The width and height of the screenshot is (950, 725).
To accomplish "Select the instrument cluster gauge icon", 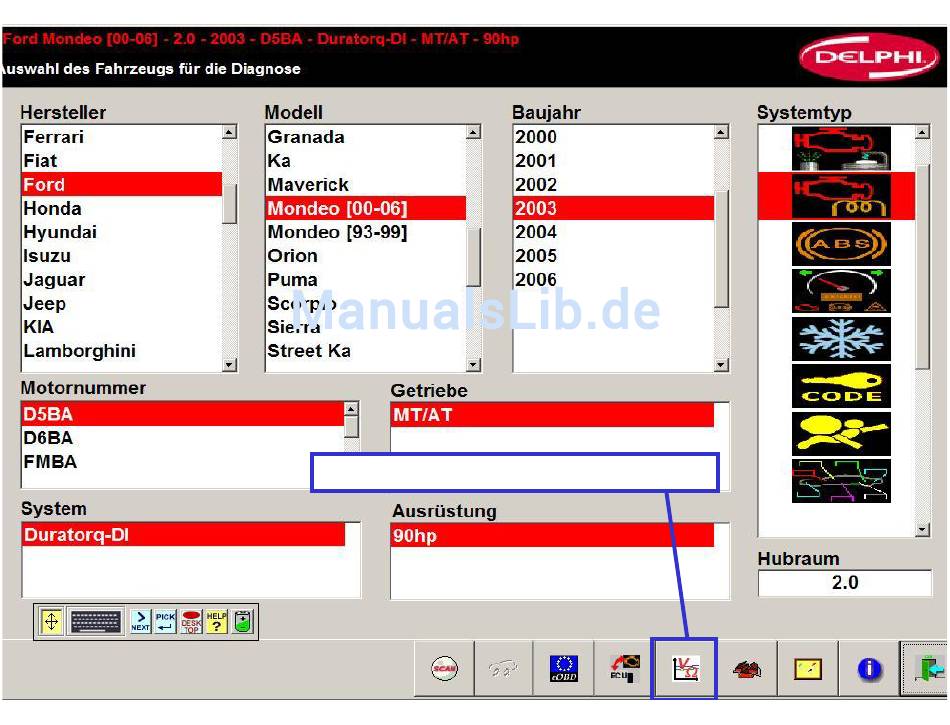I will [x=841, y=291].
